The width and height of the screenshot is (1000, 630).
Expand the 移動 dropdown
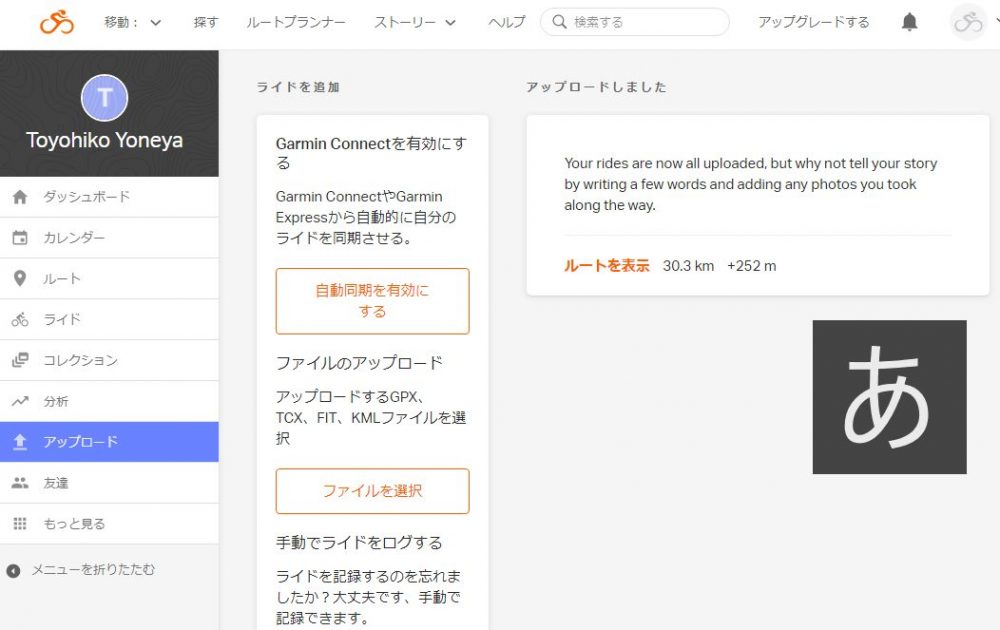[133, 22]
